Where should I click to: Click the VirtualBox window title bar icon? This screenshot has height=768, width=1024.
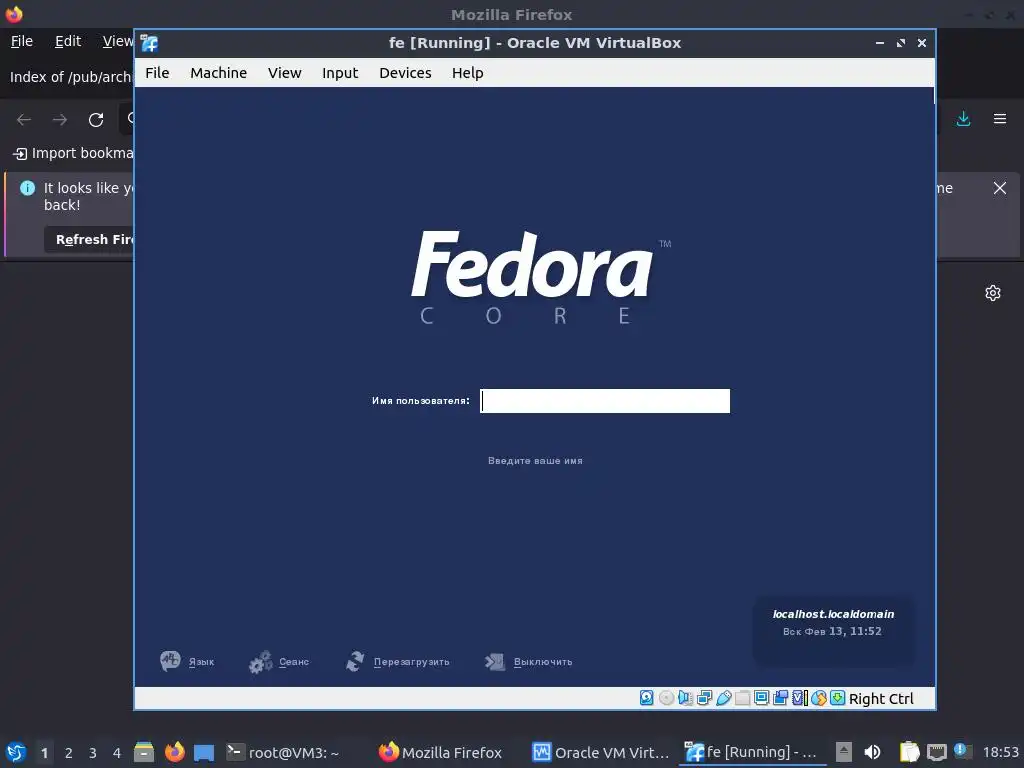tap(150, 43)
